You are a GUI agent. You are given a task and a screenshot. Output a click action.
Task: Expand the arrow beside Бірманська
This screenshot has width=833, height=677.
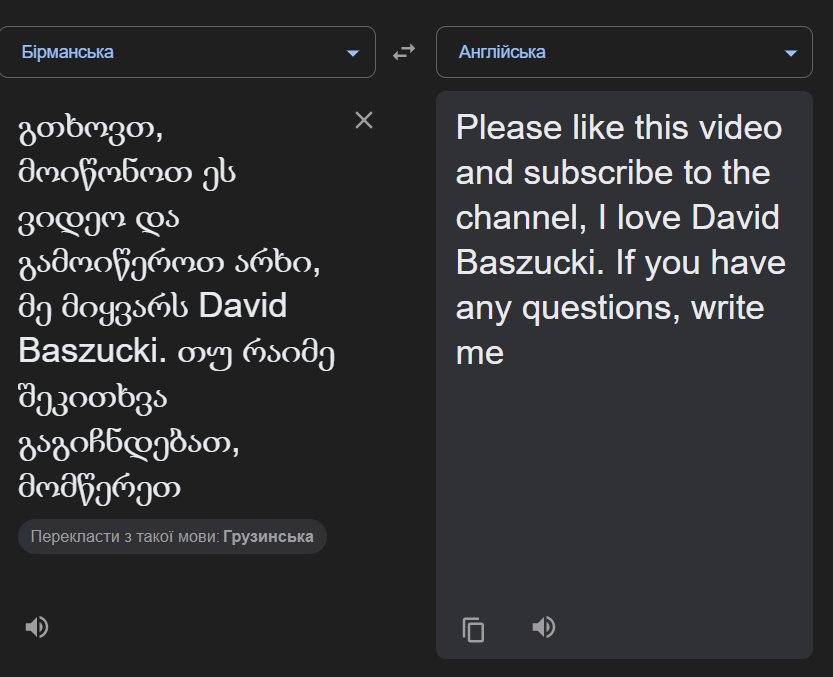352,53
